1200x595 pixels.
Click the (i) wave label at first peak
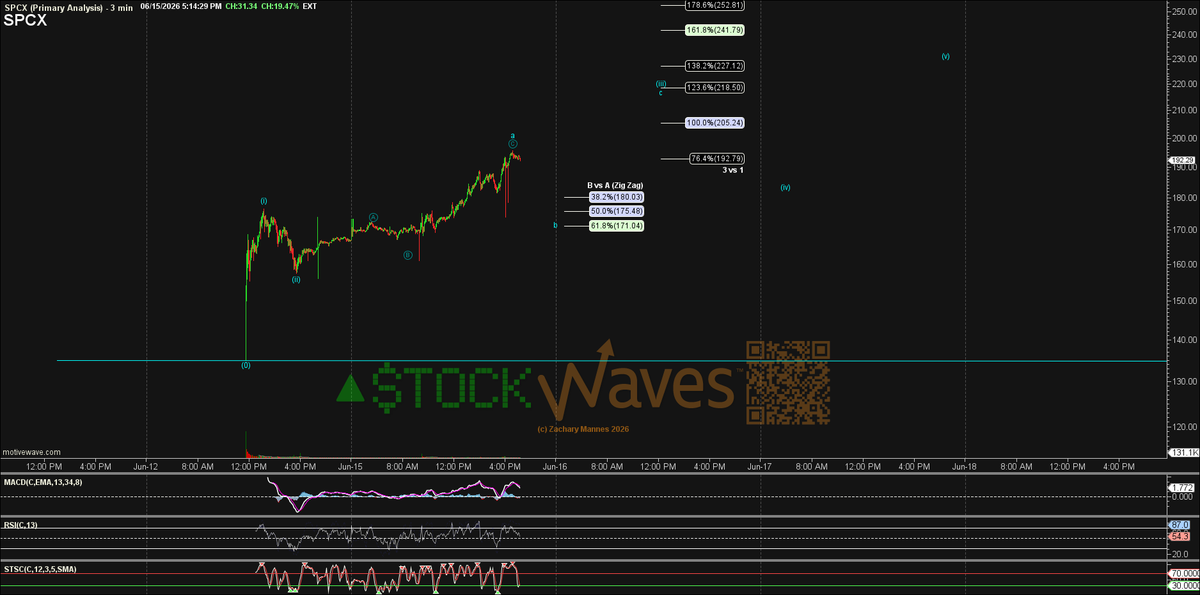tap(264, 201)
